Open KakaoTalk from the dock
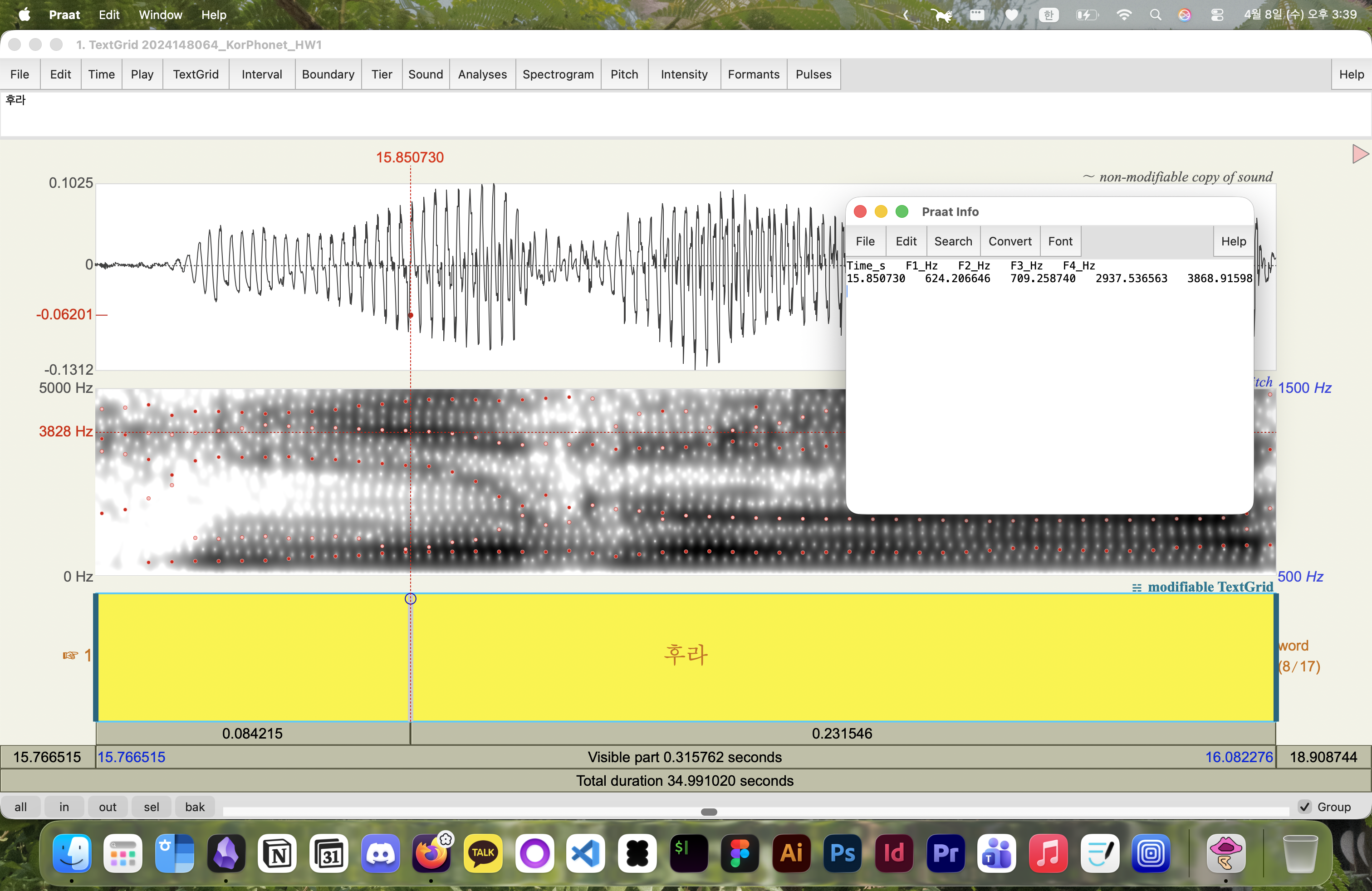The width and height of the screenshot is (1372, 891). coord(482,853)
